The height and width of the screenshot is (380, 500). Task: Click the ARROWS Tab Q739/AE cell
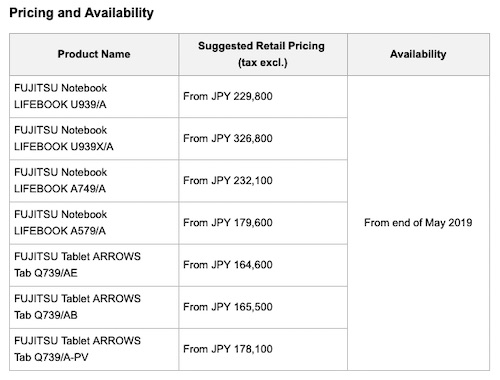click(x=94, y=265)
